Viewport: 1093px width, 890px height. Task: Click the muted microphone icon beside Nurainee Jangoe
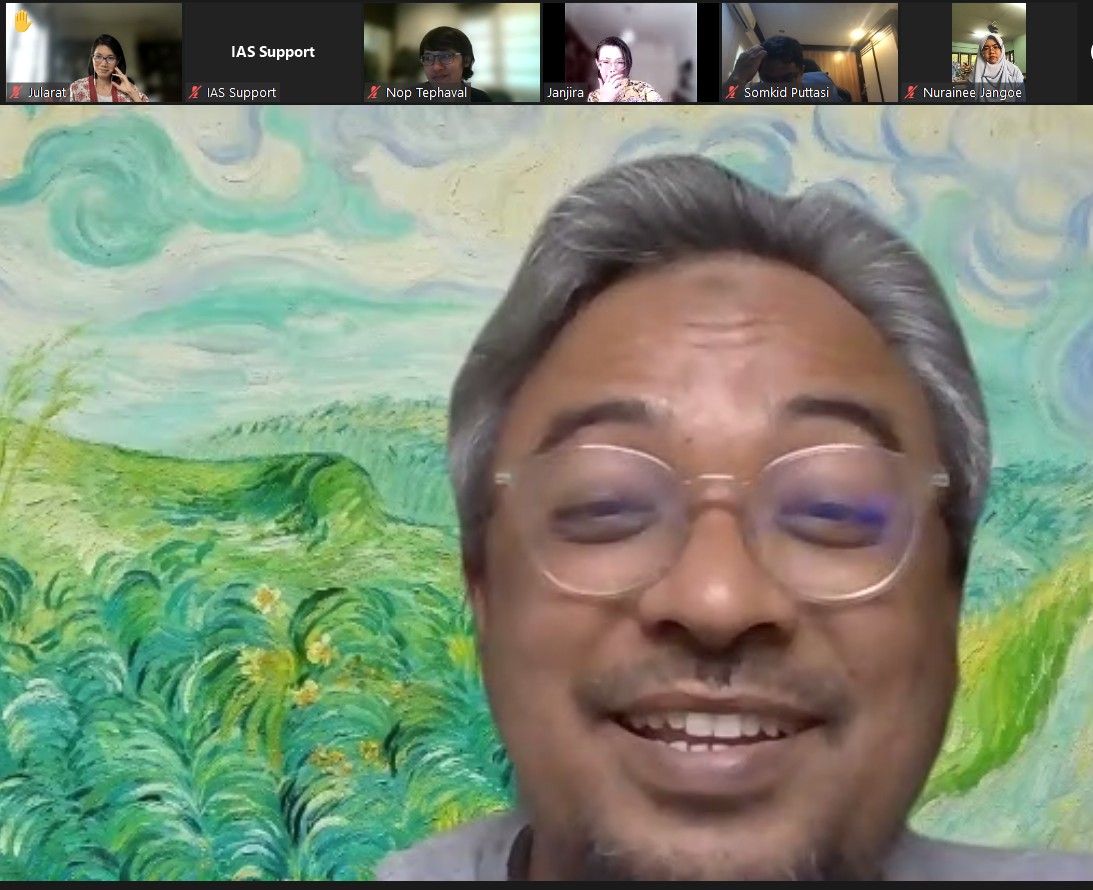click(x=911, y=92)
